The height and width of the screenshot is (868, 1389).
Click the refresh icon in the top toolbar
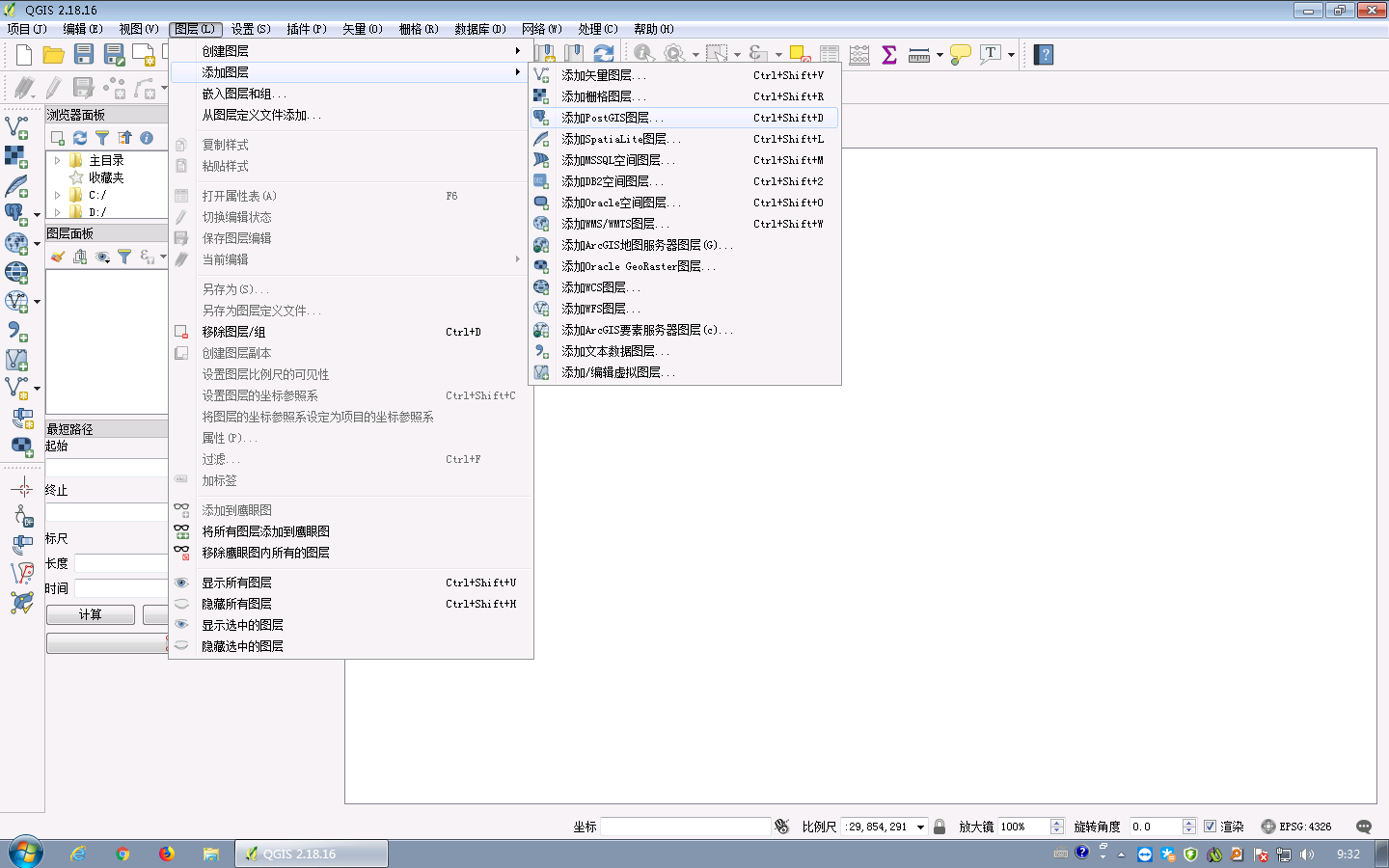(604, 54)
